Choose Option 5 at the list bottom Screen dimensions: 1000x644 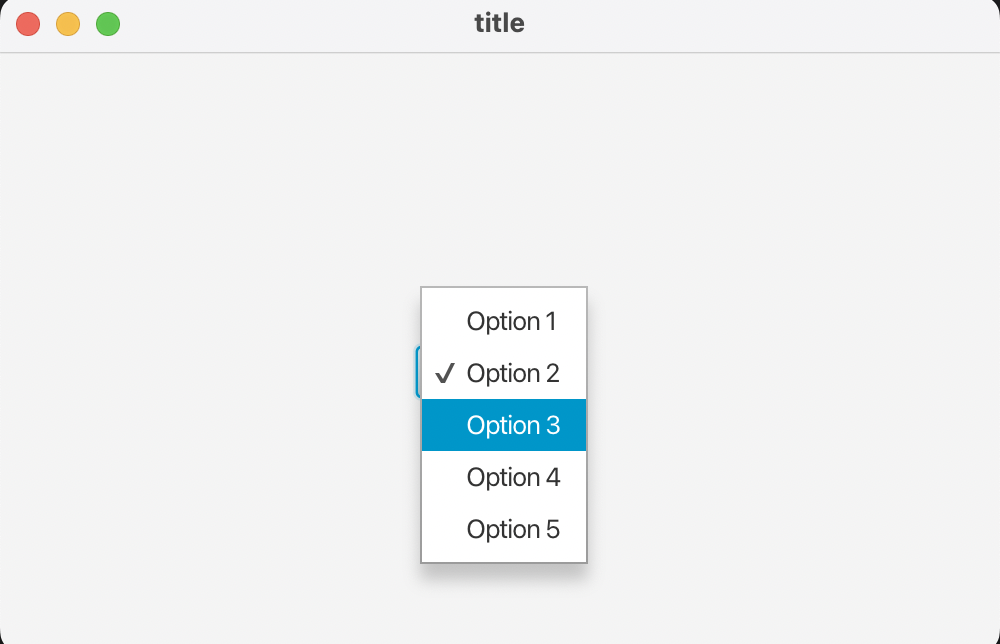point(513,530)
